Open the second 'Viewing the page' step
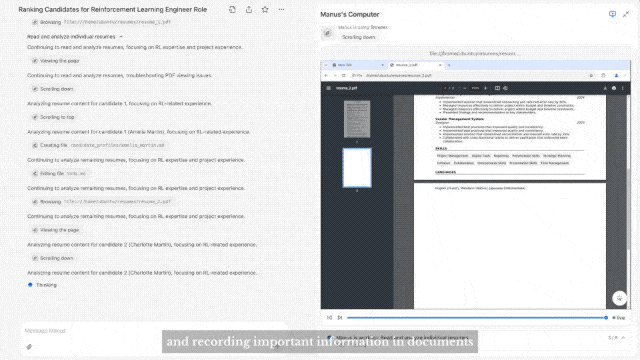The height and width of the screenshot is (360, 640). pos(56,230)
